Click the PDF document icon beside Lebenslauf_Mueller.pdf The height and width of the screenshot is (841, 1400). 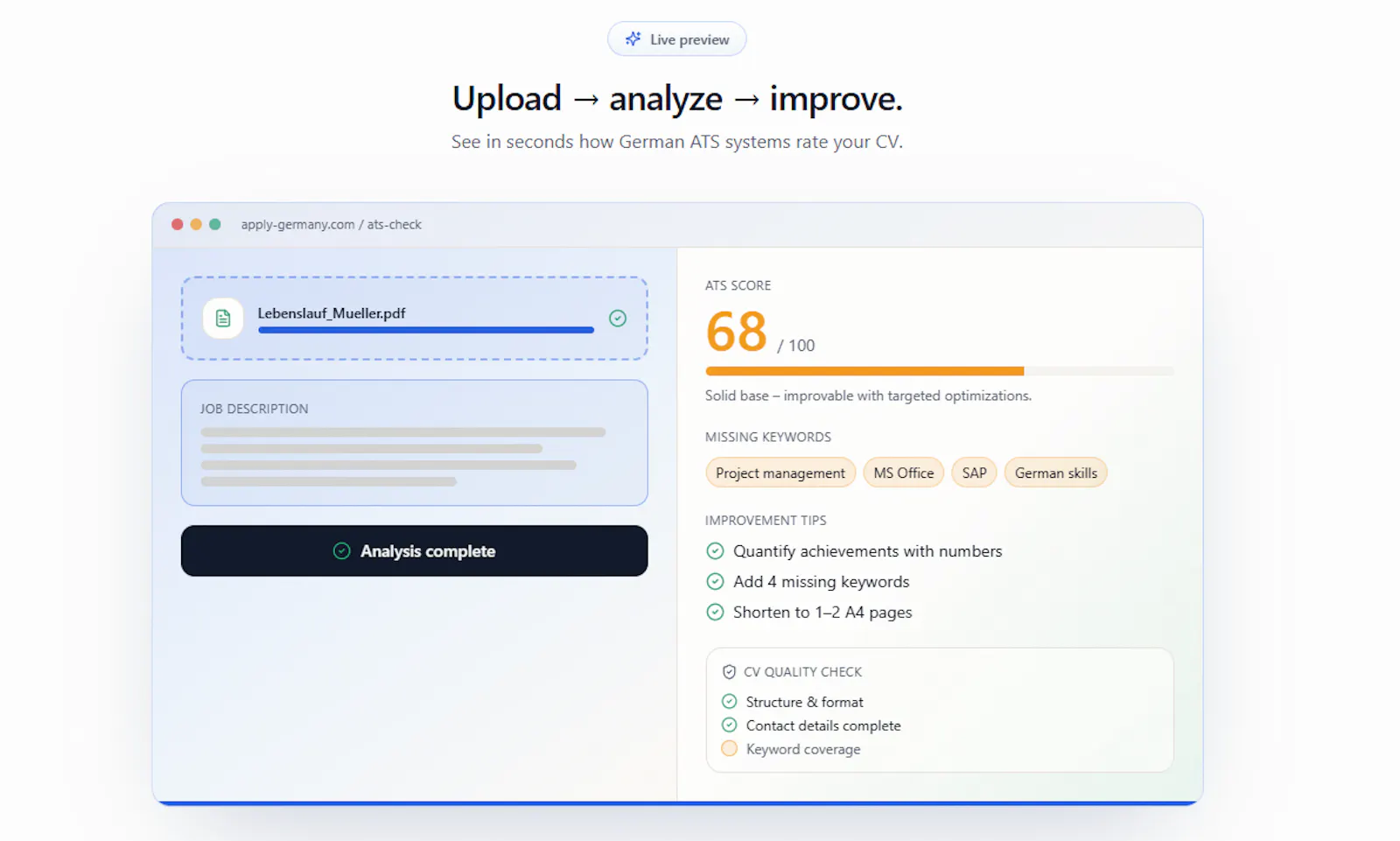tap(223, 318)
